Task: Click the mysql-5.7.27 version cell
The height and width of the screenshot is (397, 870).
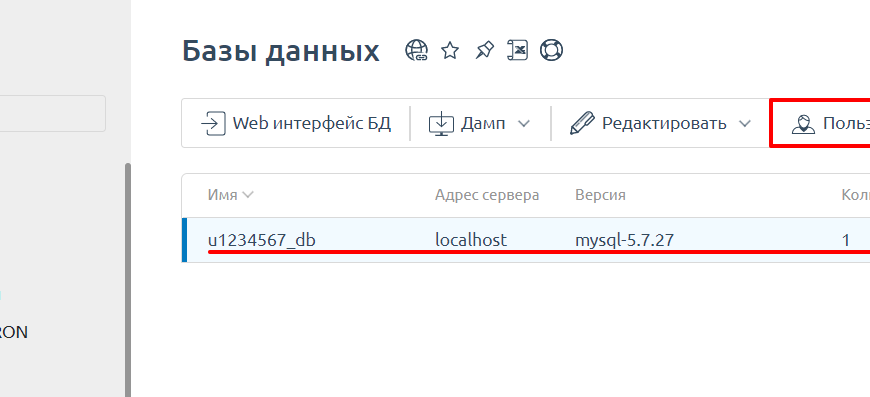Action: pyautogui.click(x=624, y=240)
